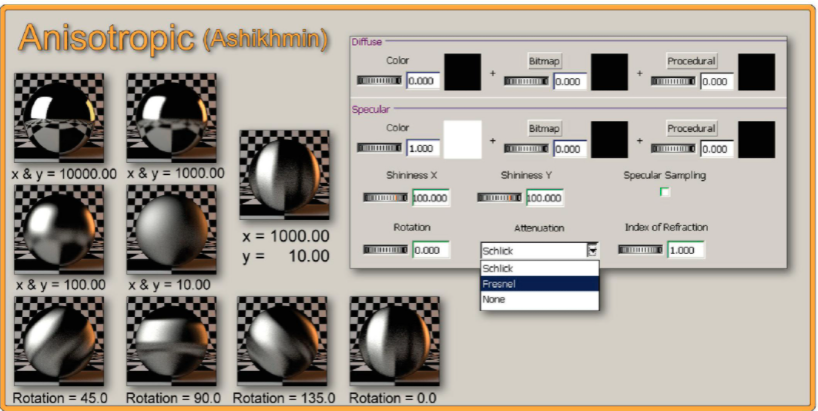Image resolution: width=818 pixels, height=411 pixels.
Task: Click the Specular section label
Action: pos(370,110)
